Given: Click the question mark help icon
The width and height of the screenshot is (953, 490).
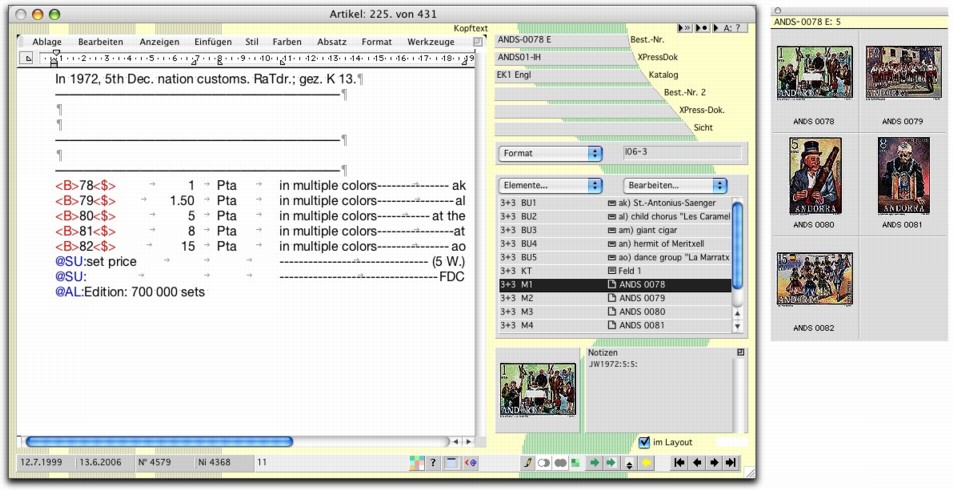Looking at the screenshot, I should pos(433,463).
